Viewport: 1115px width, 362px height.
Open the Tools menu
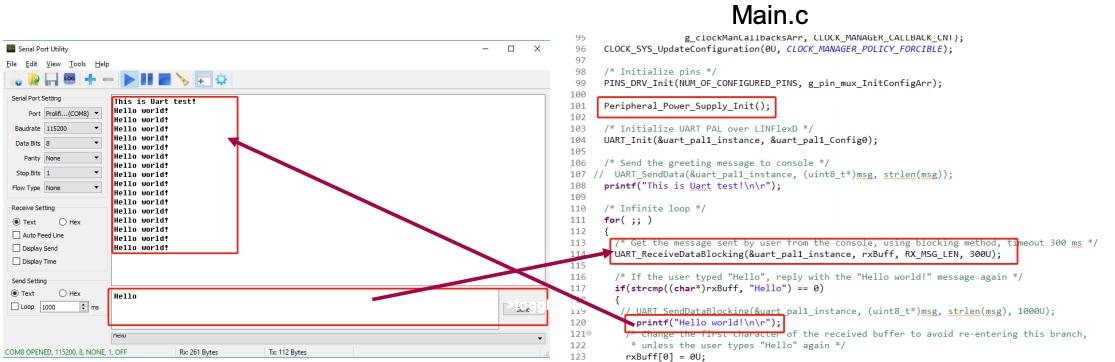77,64
